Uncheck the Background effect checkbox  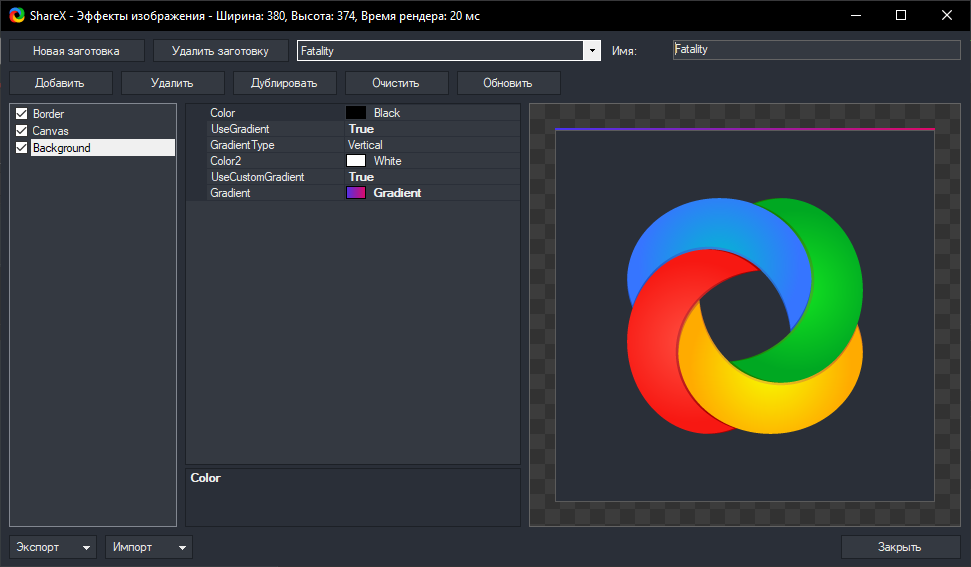22,147
